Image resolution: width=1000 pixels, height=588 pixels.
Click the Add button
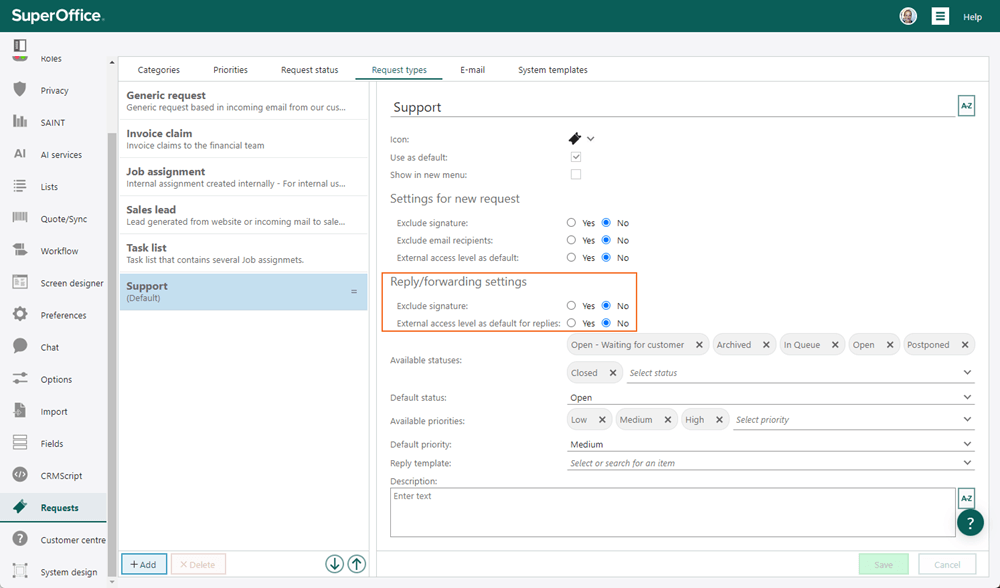click(x=143, y=564)
